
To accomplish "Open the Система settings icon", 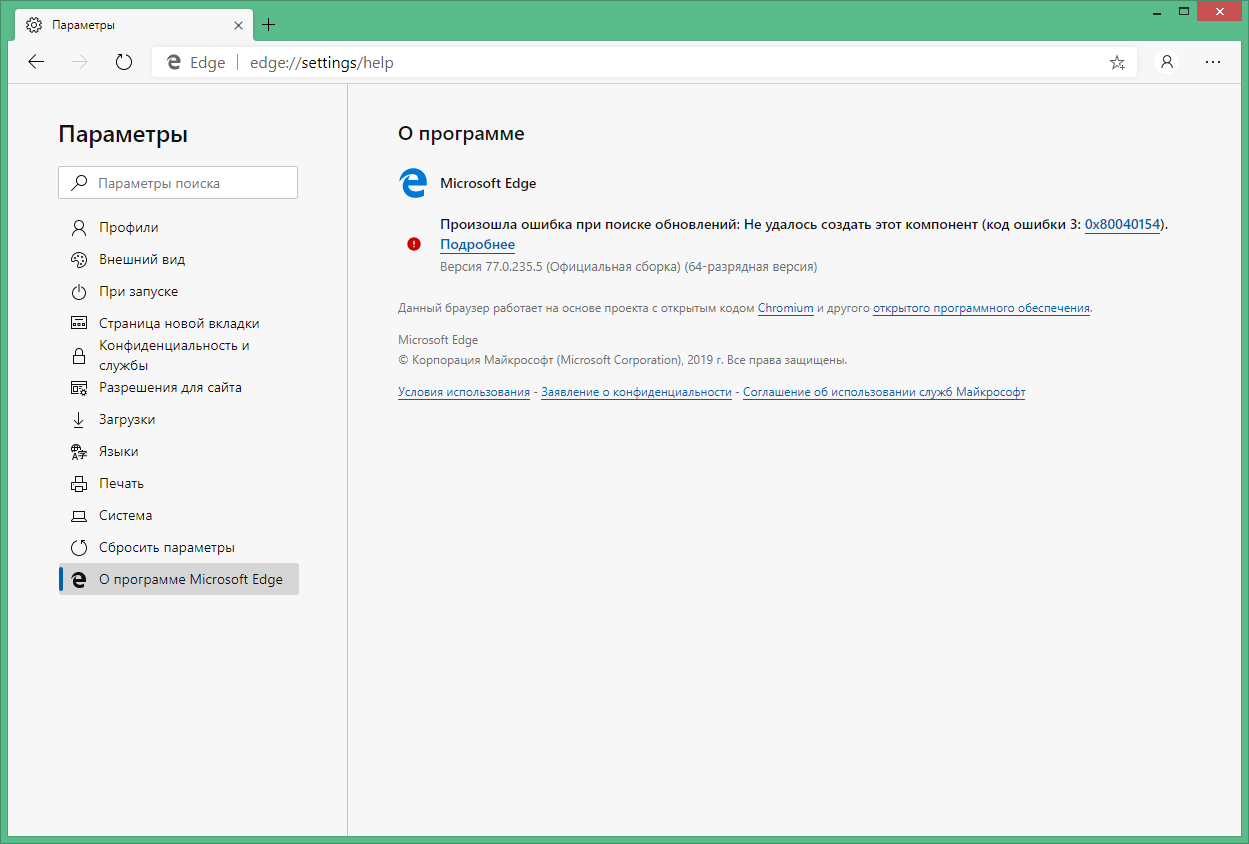I will pyautogui.click(x=78, y=515).
